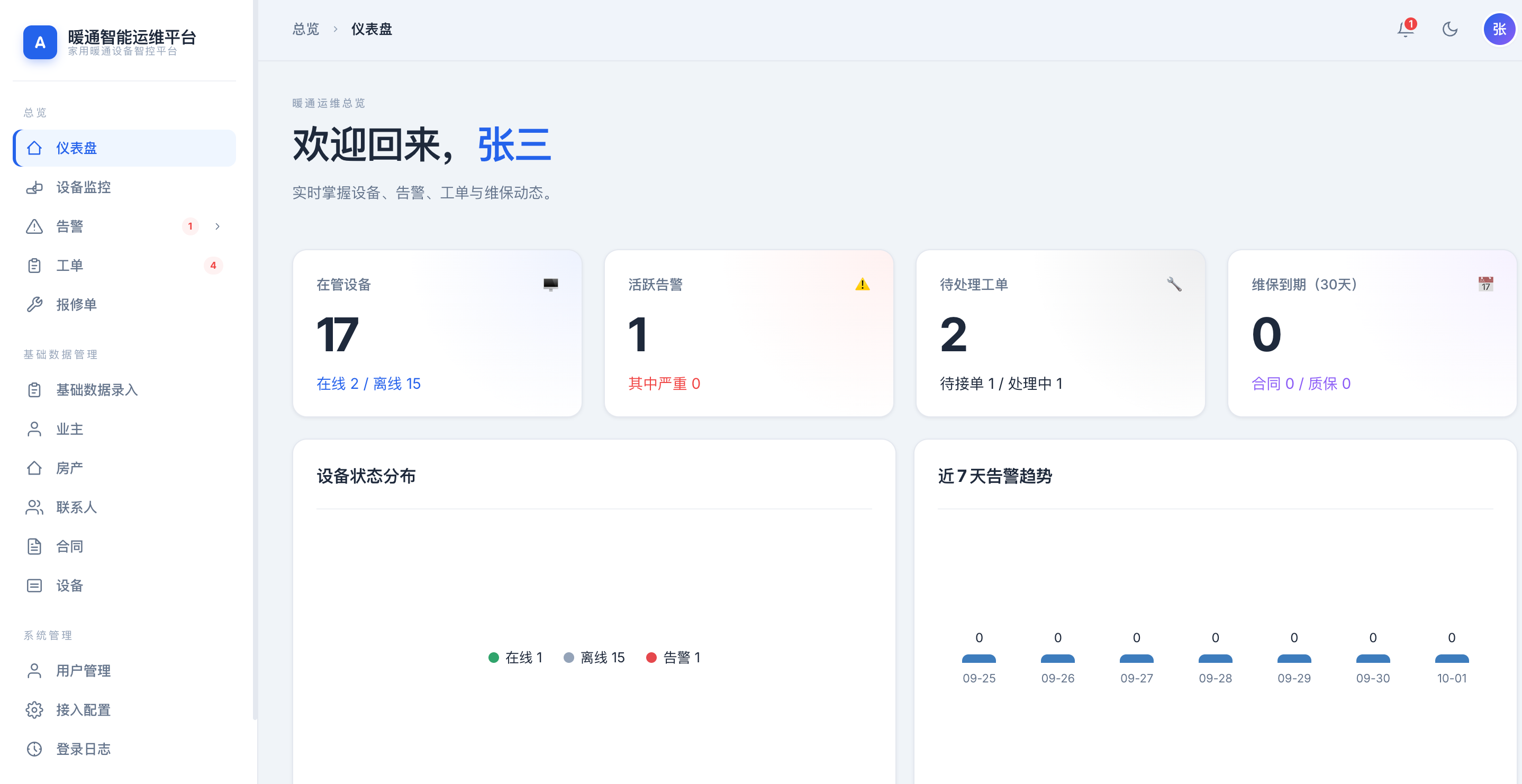Click the 设备 list sidebar icon

[34, 586]
